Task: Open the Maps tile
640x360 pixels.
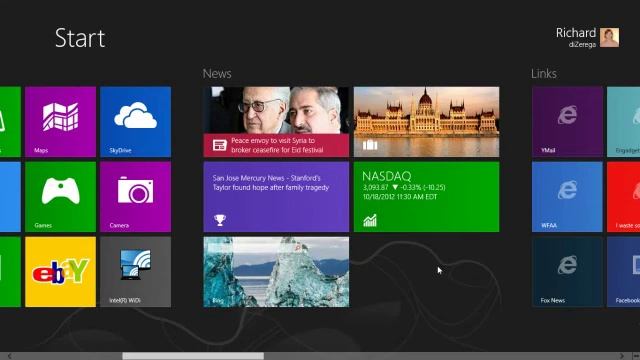Action: coord(60,122)
